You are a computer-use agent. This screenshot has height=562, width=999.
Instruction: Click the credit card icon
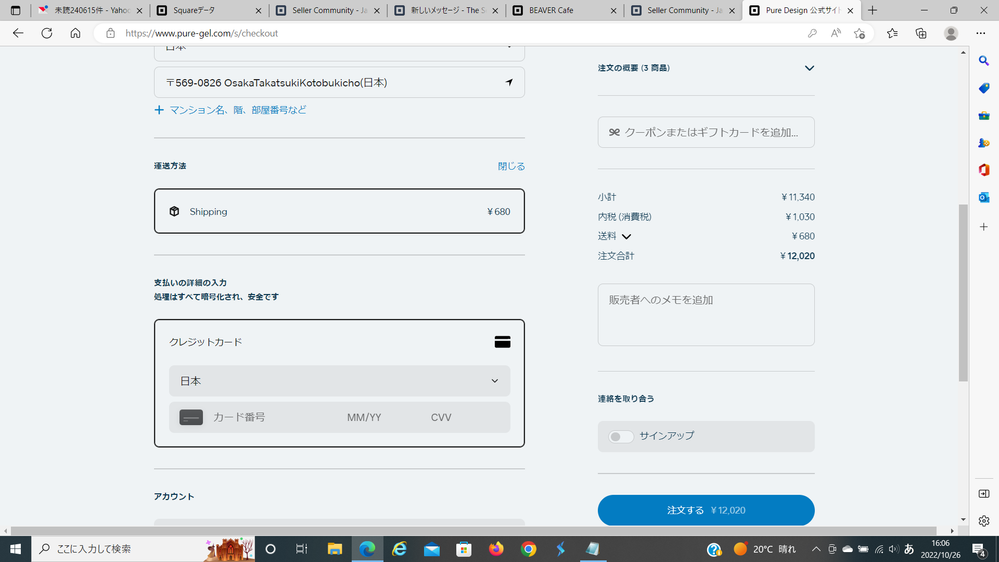[502, 342]
